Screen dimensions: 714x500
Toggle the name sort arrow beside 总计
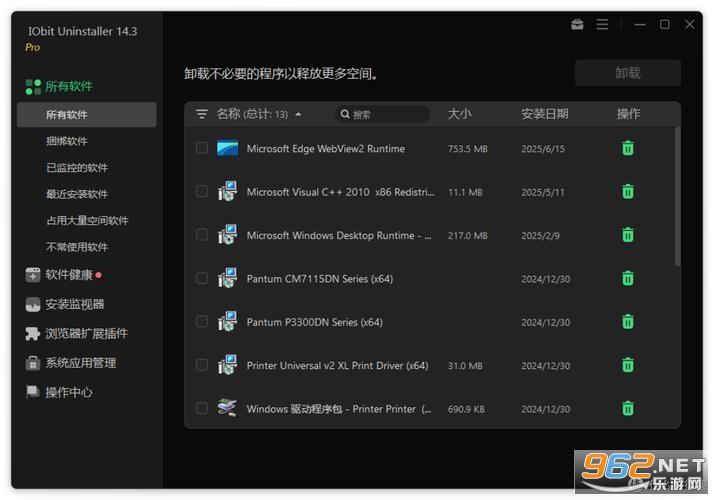[x=298, y=114]
